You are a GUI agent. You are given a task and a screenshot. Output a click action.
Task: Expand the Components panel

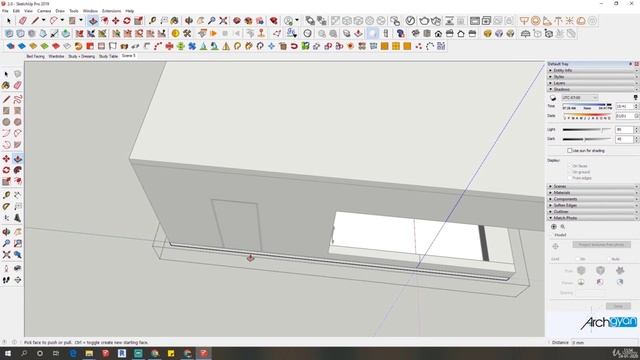[x=593, y=199]
